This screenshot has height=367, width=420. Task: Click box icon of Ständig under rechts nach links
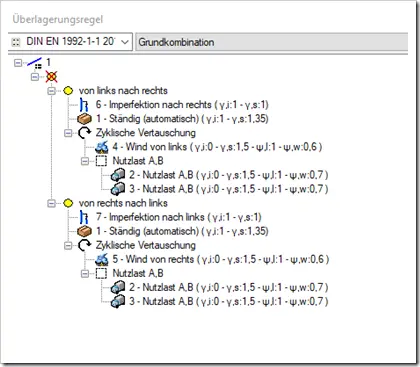(84, 231)
